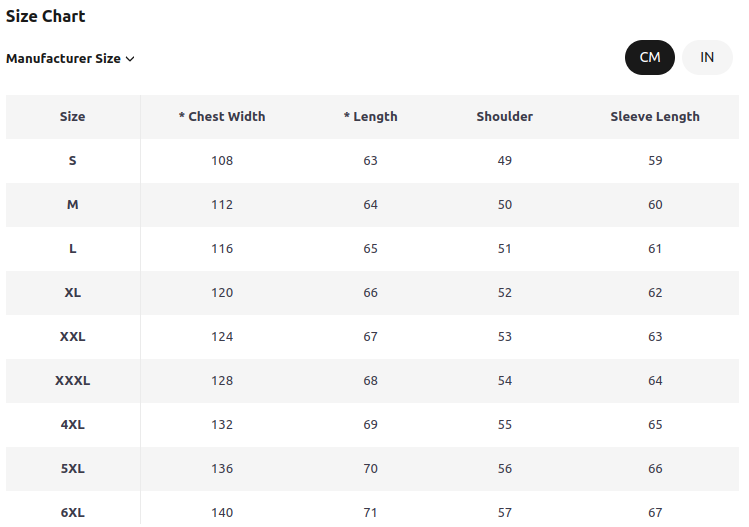
Task: Select the S size row label
Action: tap(73, 161)
